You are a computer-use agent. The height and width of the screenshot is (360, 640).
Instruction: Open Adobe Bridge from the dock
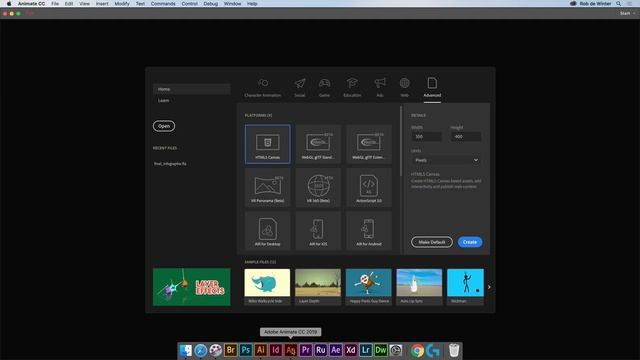click(x=231, y=350)
